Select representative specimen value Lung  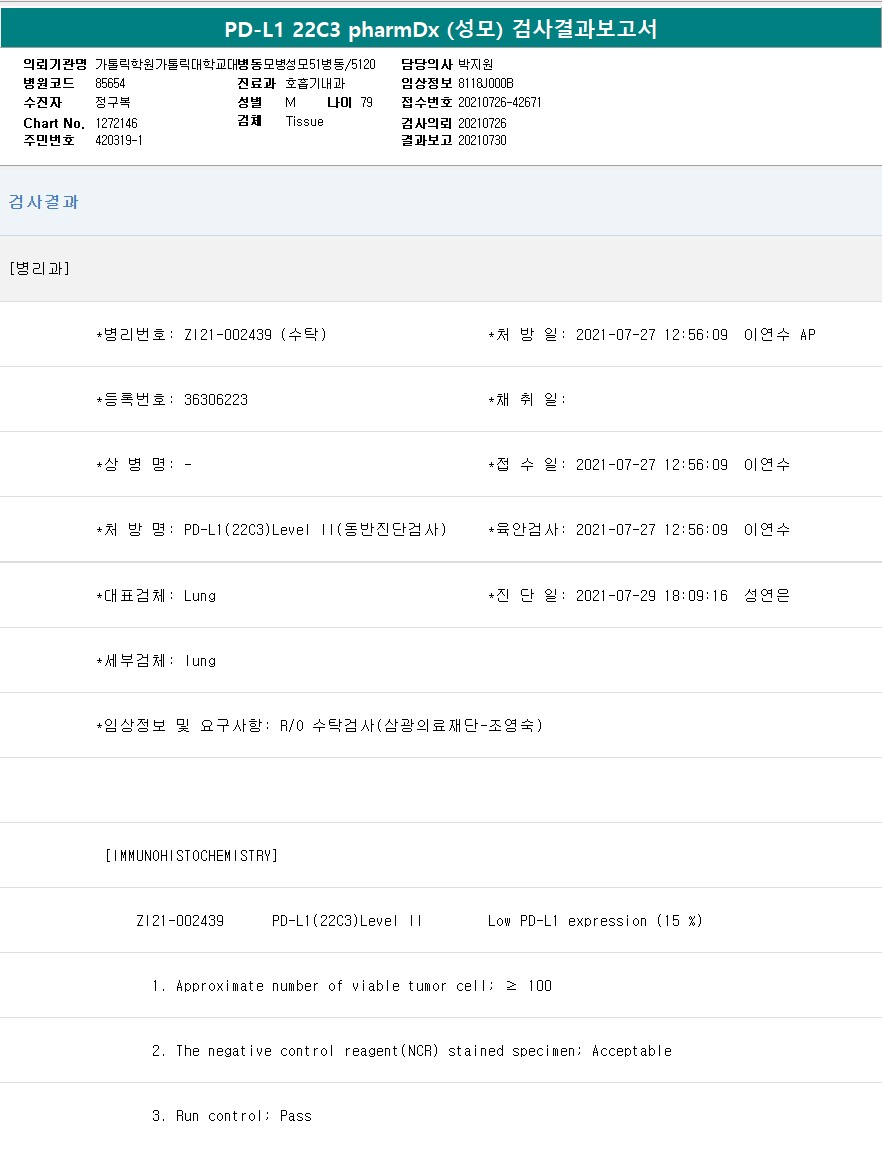click(x=199, y=596)
